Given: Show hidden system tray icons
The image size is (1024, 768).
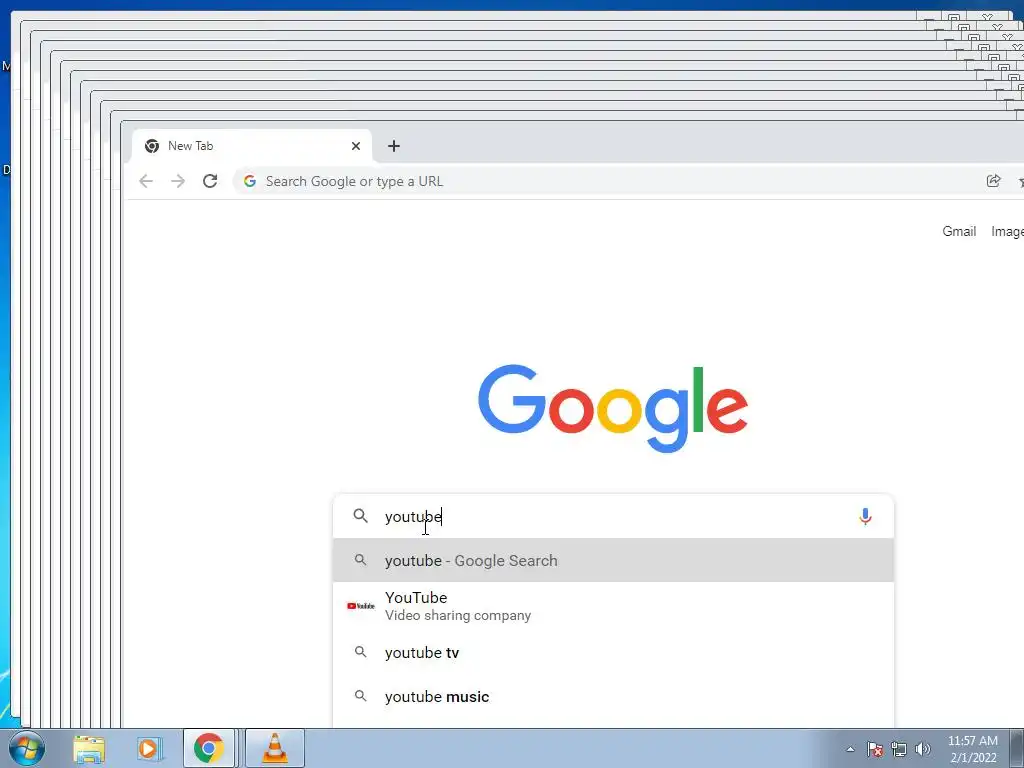Looking at the screenshot, I should (850, 749).
